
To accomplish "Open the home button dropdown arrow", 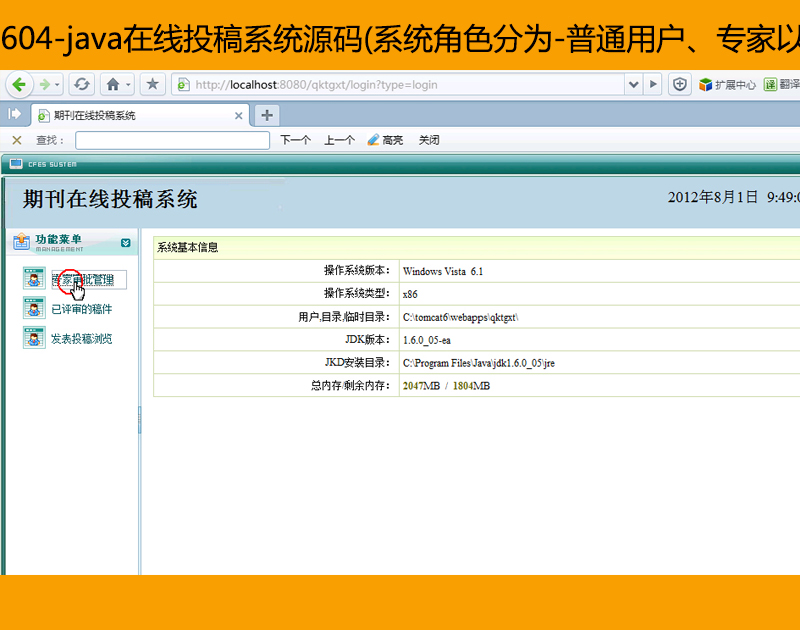I will point(129,85).
